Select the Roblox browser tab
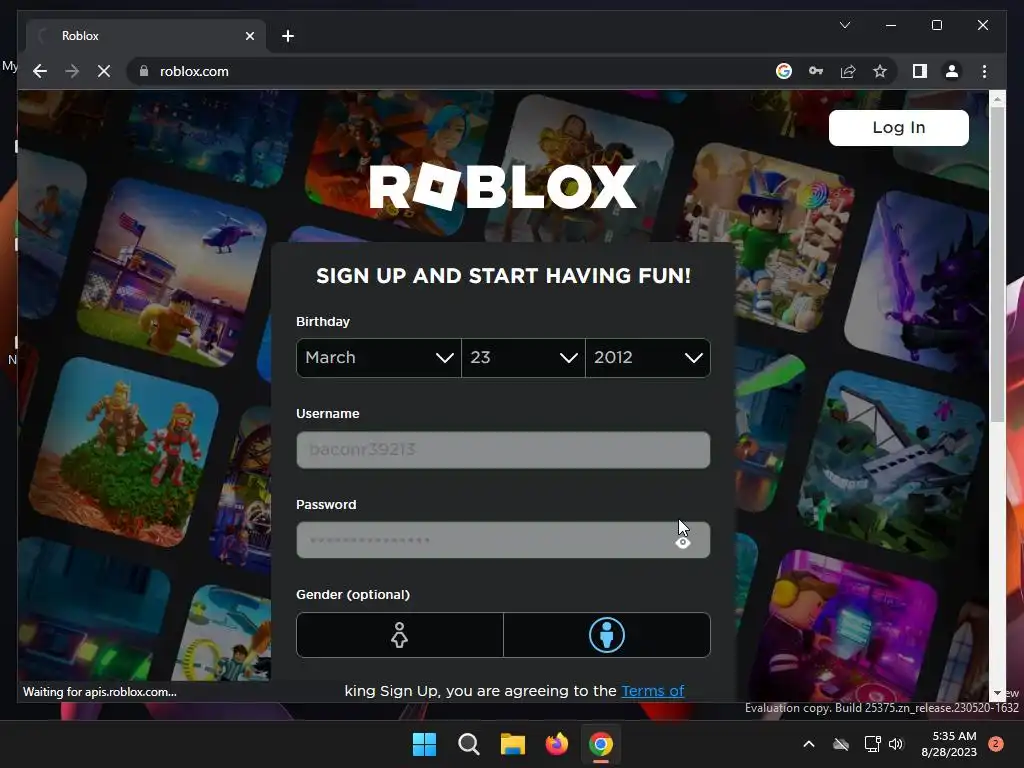This screenshot has height=768, width=1024. point(146,36)
